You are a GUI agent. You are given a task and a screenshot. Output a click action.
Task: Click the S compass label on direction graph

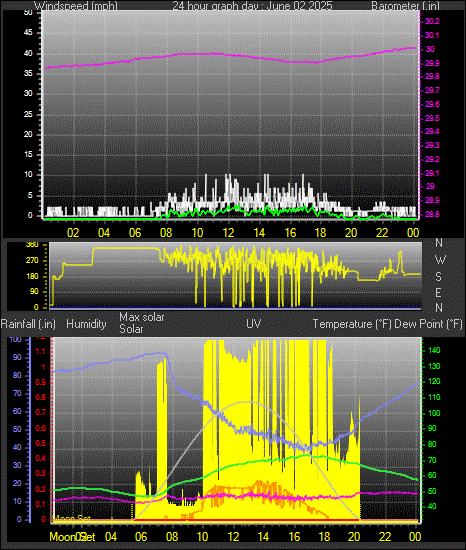[438, 276]
